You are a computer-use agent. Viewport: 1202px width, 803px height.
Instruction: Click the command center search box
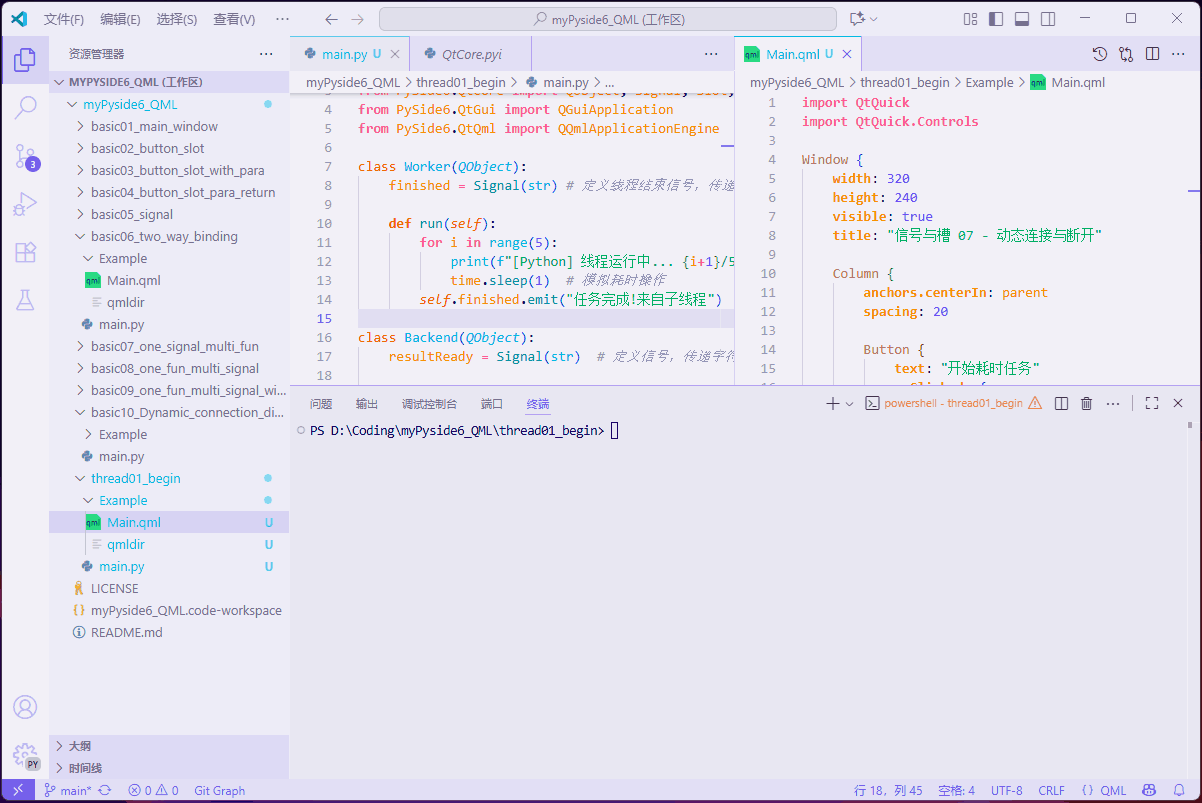pos(608,19)
